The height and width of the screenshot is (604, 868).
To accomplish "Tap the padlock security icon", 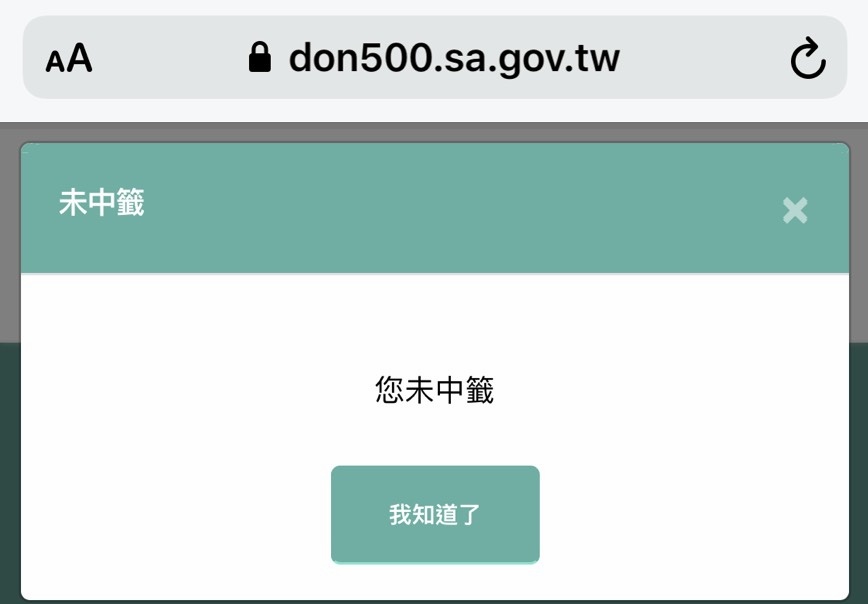I will pyautogui.click(x=260, y=57).
